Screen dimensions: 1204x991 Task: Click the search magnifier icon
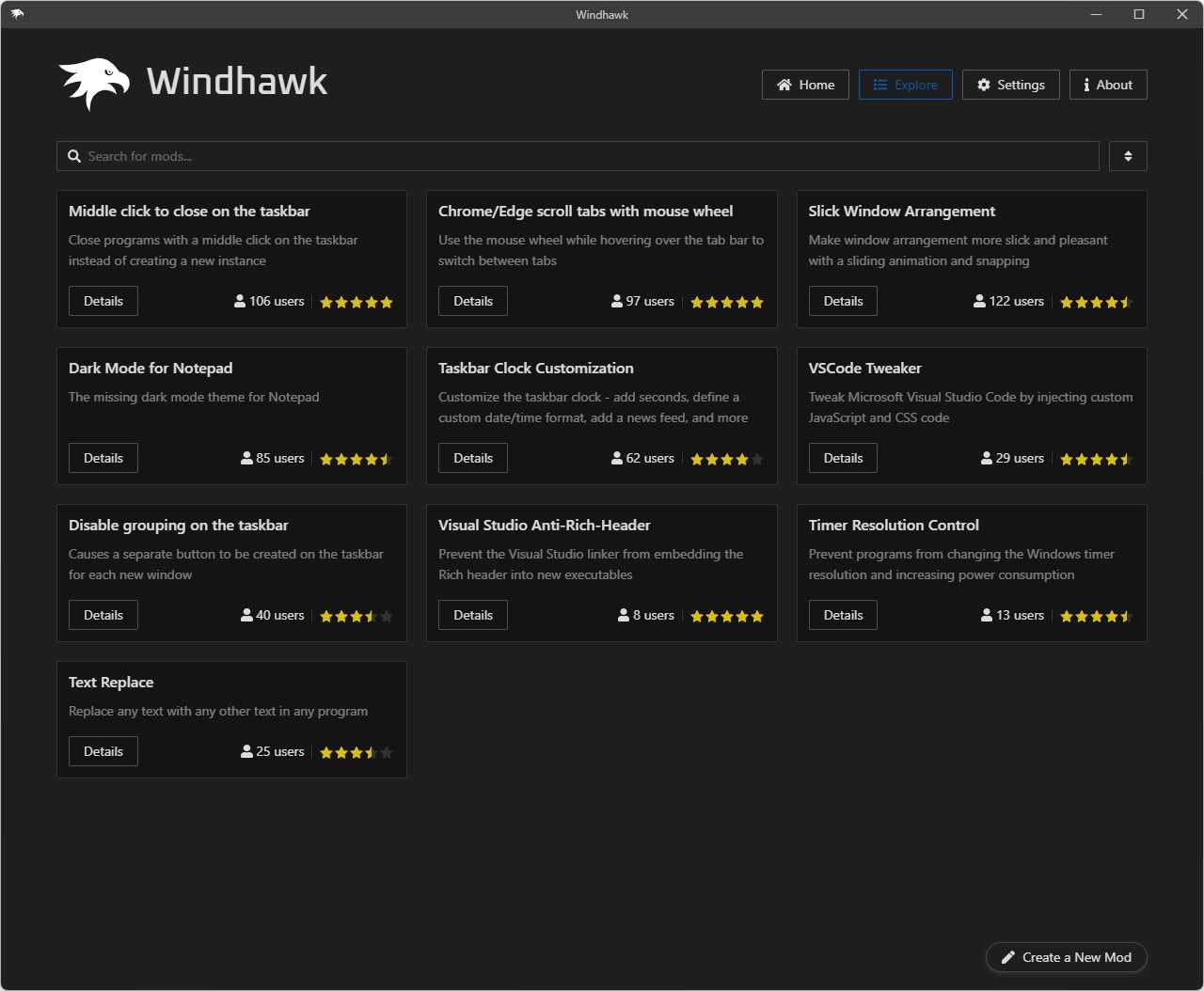[74, 156]
